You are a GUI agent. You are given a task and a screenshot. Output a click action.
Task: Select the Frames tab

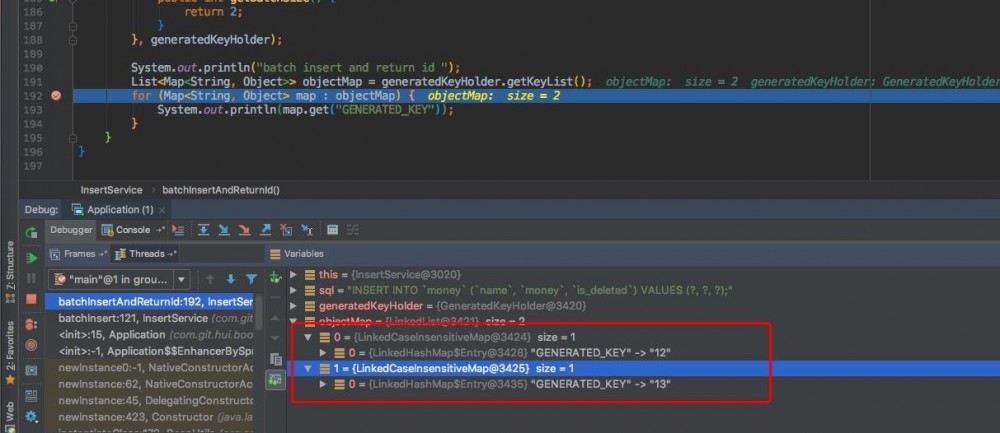(78, 254)
